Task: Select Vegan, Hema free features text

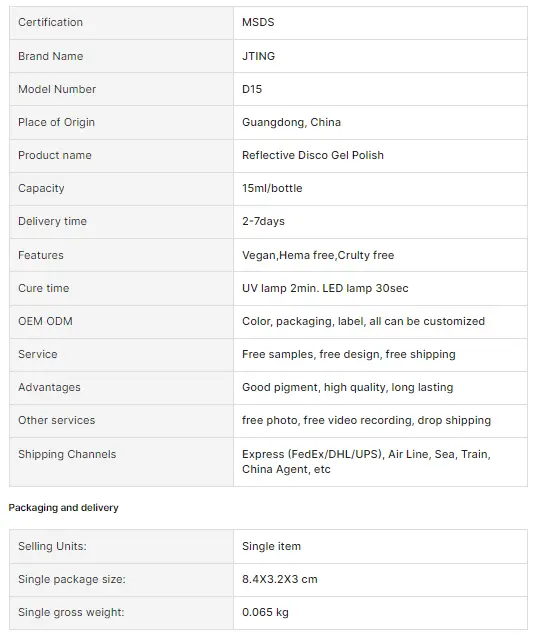Action: pos(318,255)
